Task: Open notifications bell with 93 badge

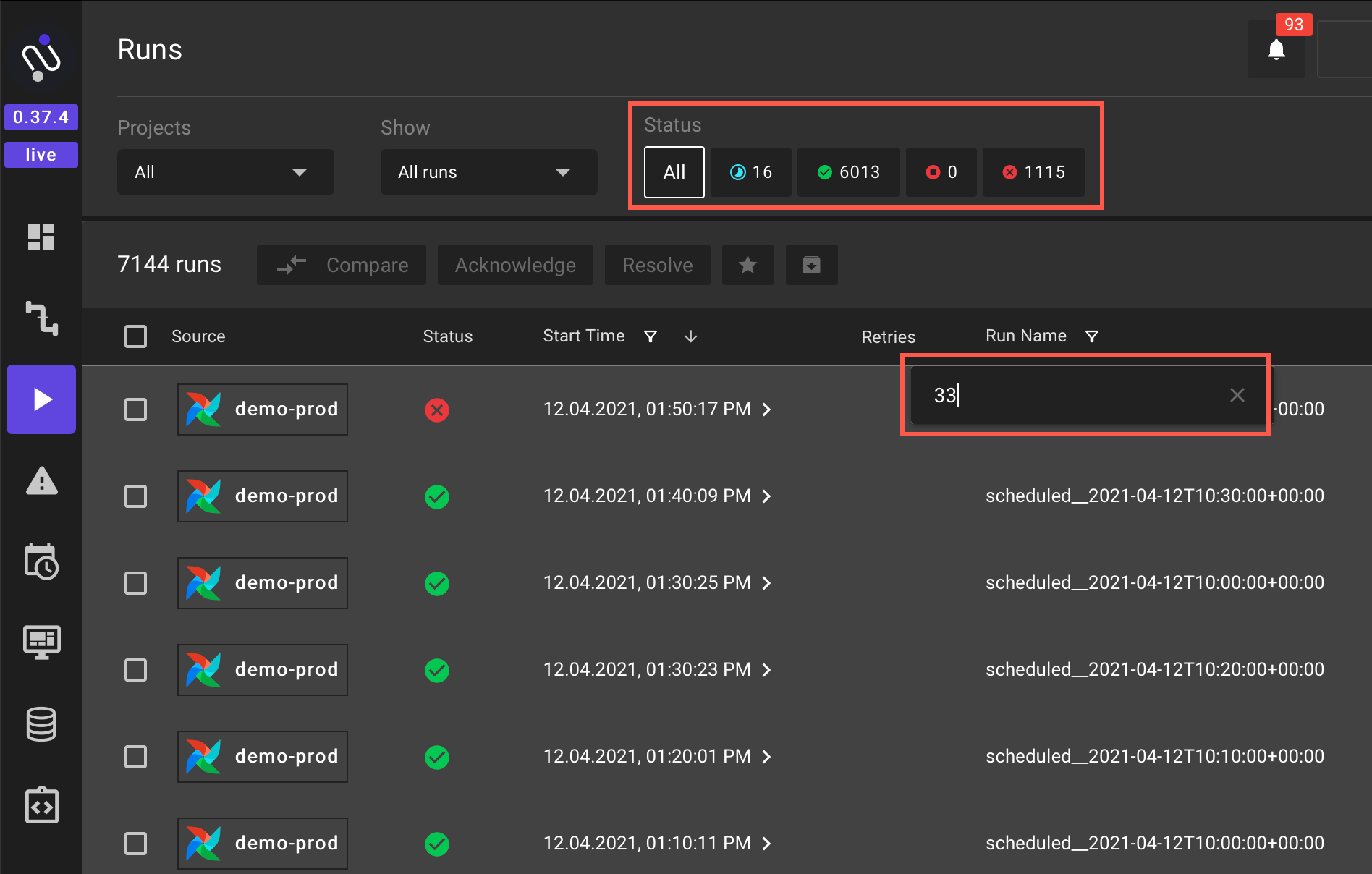Action: pyautogui.click(x=1276, y=49)
